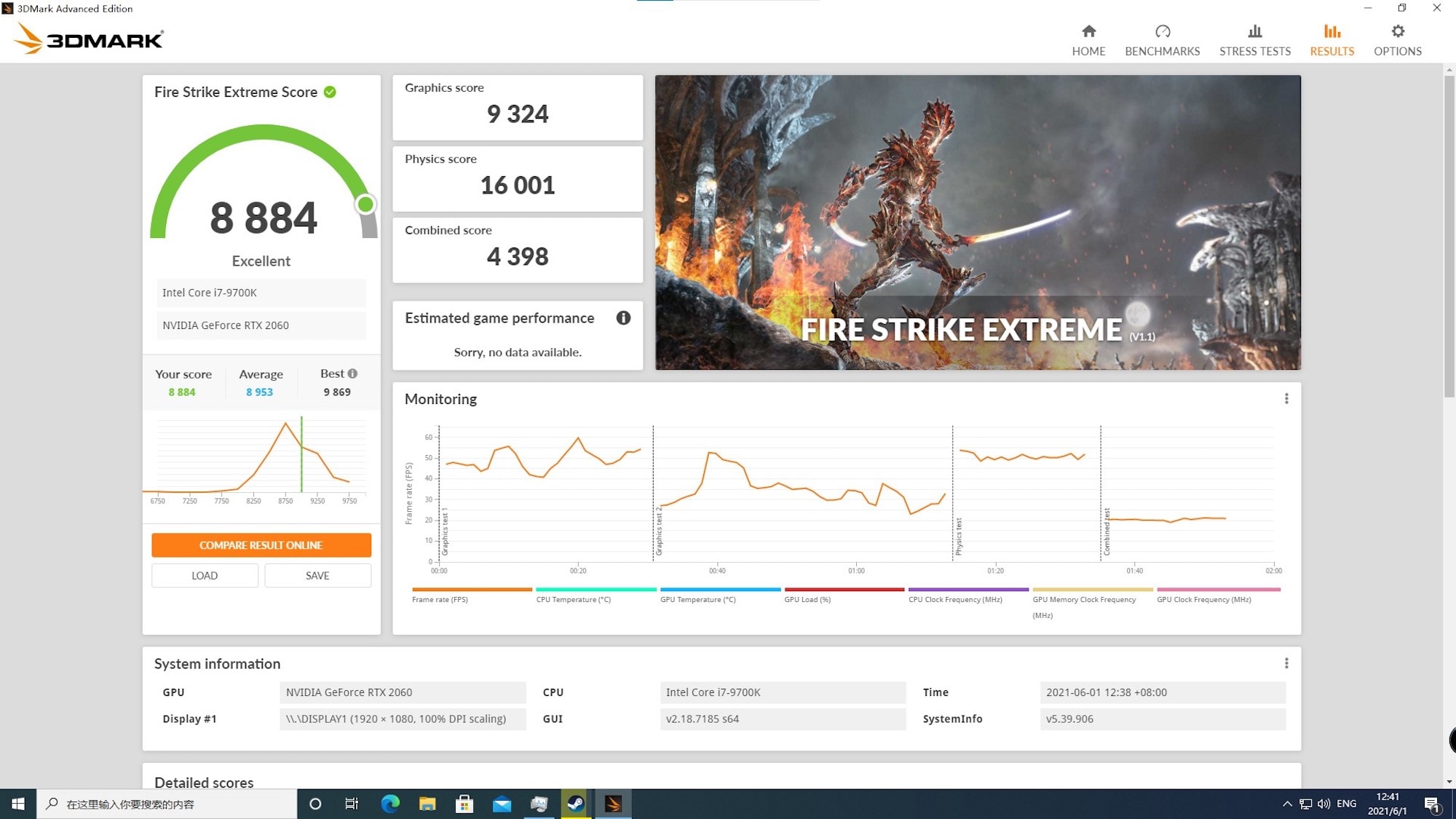Click the Graphics score value 9 324
The height and width of the screenshot is (819, 1456).
tap(518, 114)
